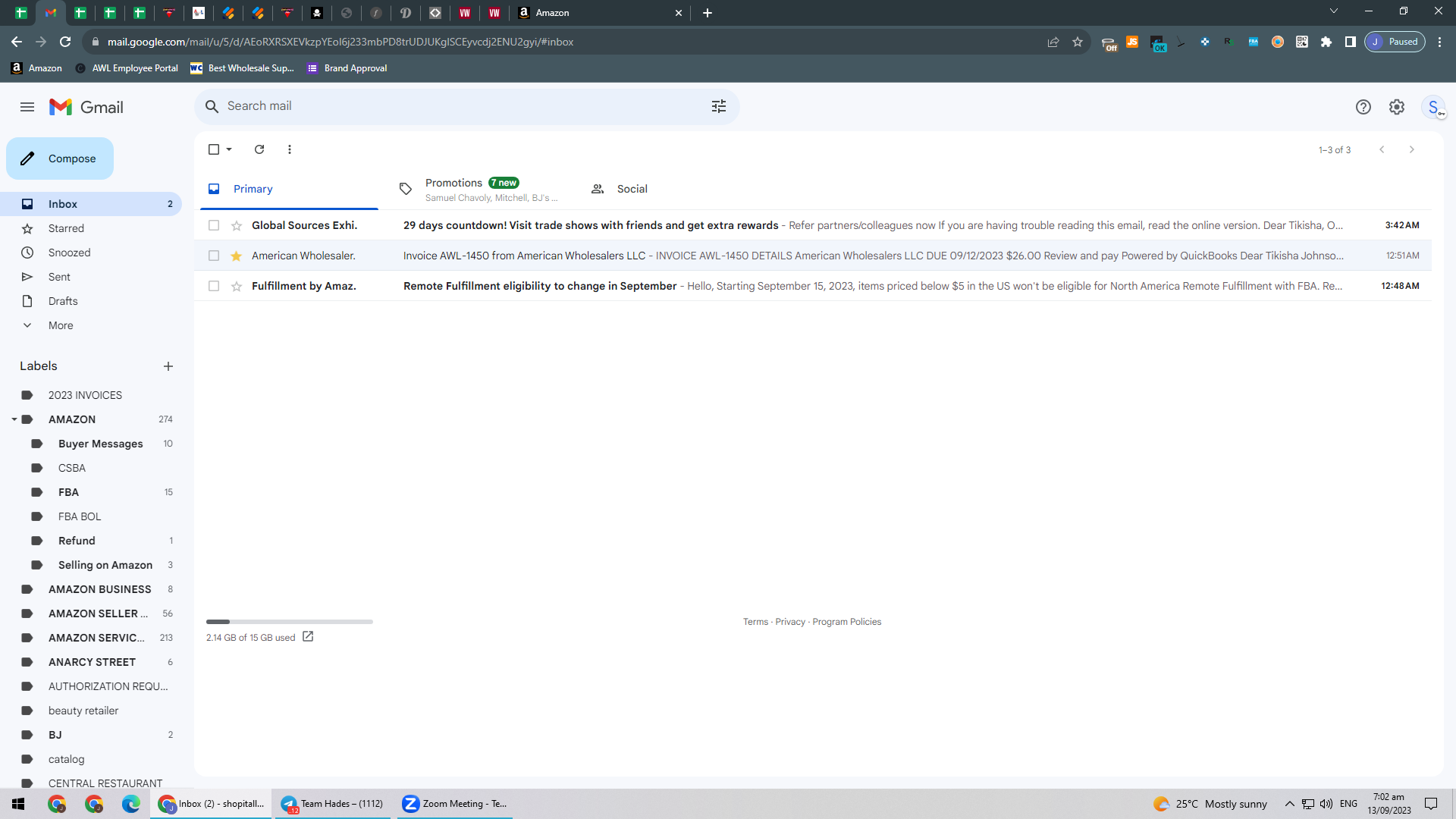Select the Global Sources email checkbox
This screenshot has height=819, width=1456.
point(214,225)
